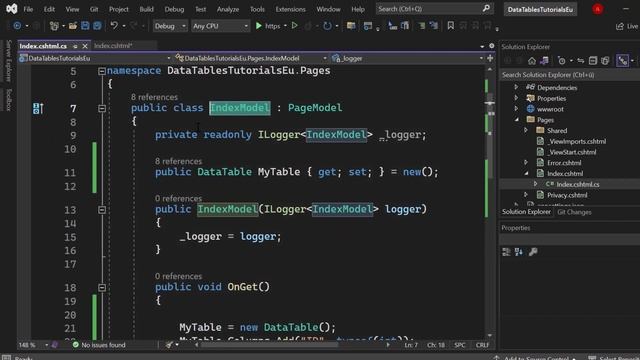Click the Hot Reload toolbar icon

pos(327,26)
